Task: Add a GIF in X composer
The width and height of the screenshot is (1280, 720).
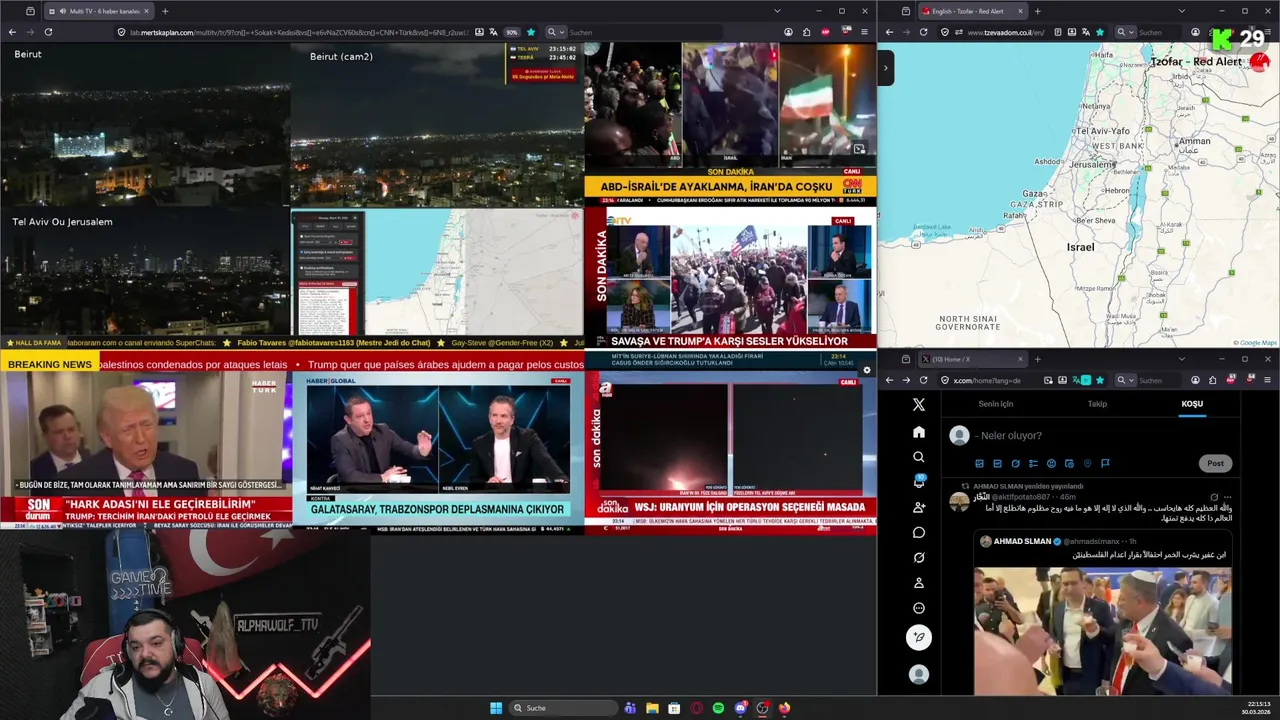Action: pyautogui.click(x=997, y=463)
